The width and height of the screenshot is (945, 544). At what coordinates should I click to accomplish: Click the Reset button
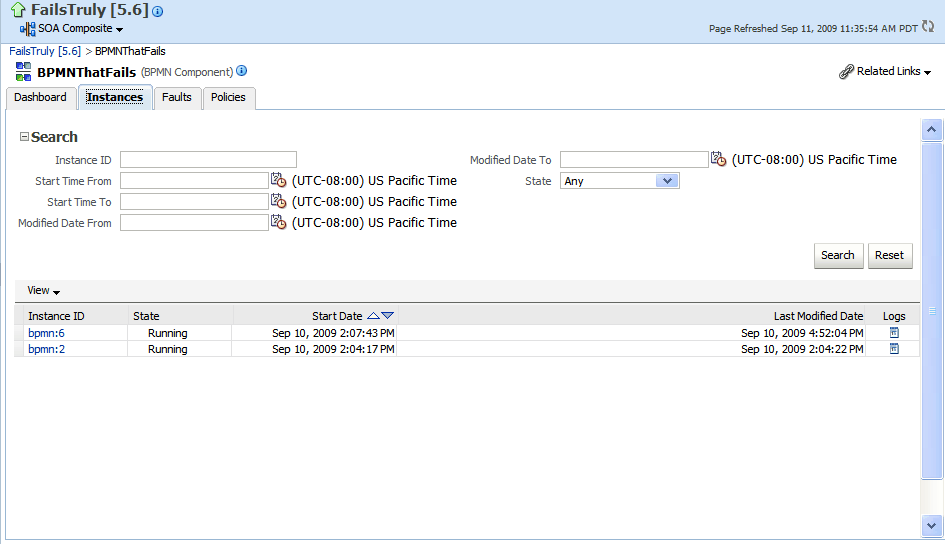click(x=890, y=255)
